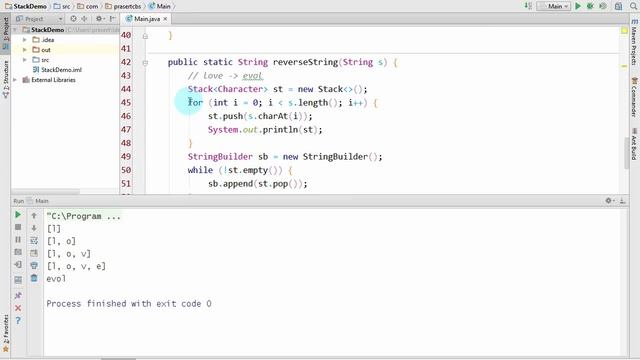
Task: Open Project panel gear settings
Action: (x=99, y=19)
